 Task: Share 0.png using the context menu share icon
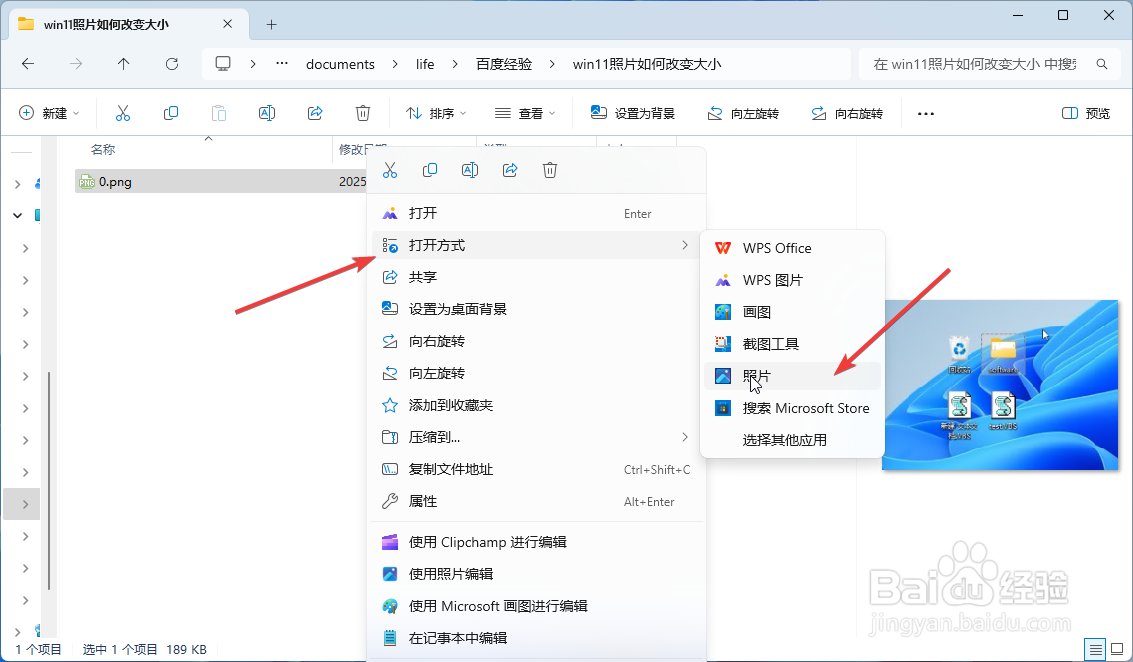point(510,169)
